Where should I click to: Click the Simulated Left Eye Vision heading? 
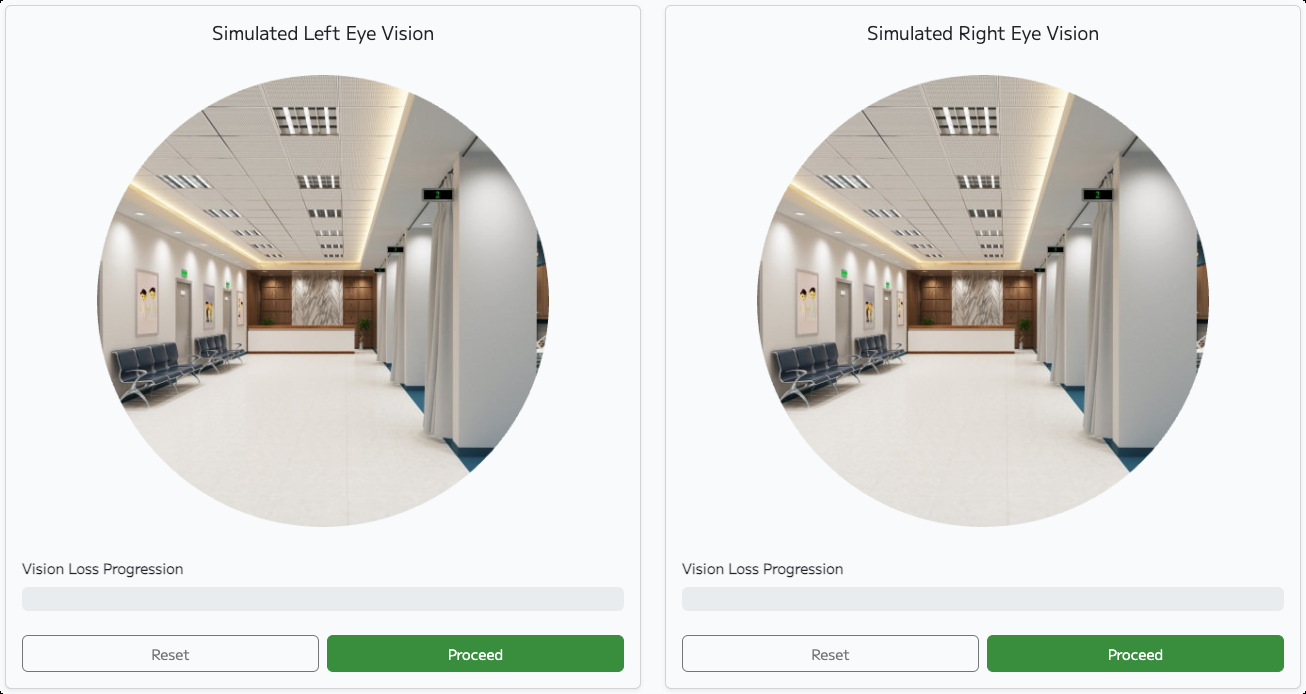point(323,34)
